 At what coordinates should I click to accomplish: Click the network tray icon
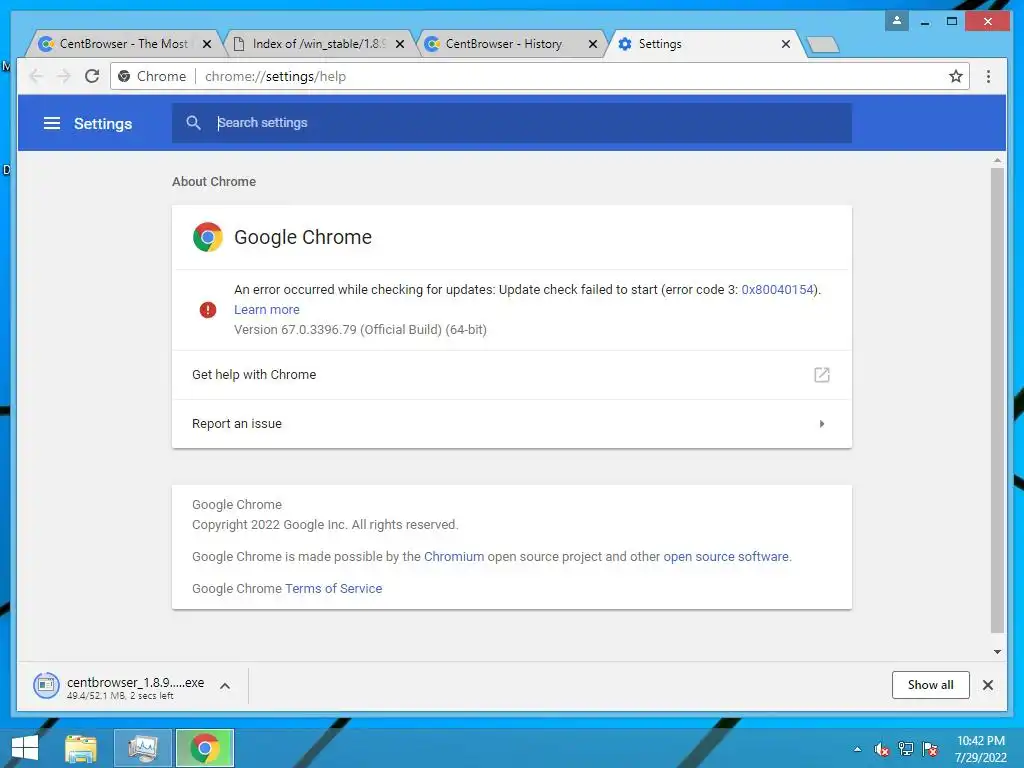(906, 749)
